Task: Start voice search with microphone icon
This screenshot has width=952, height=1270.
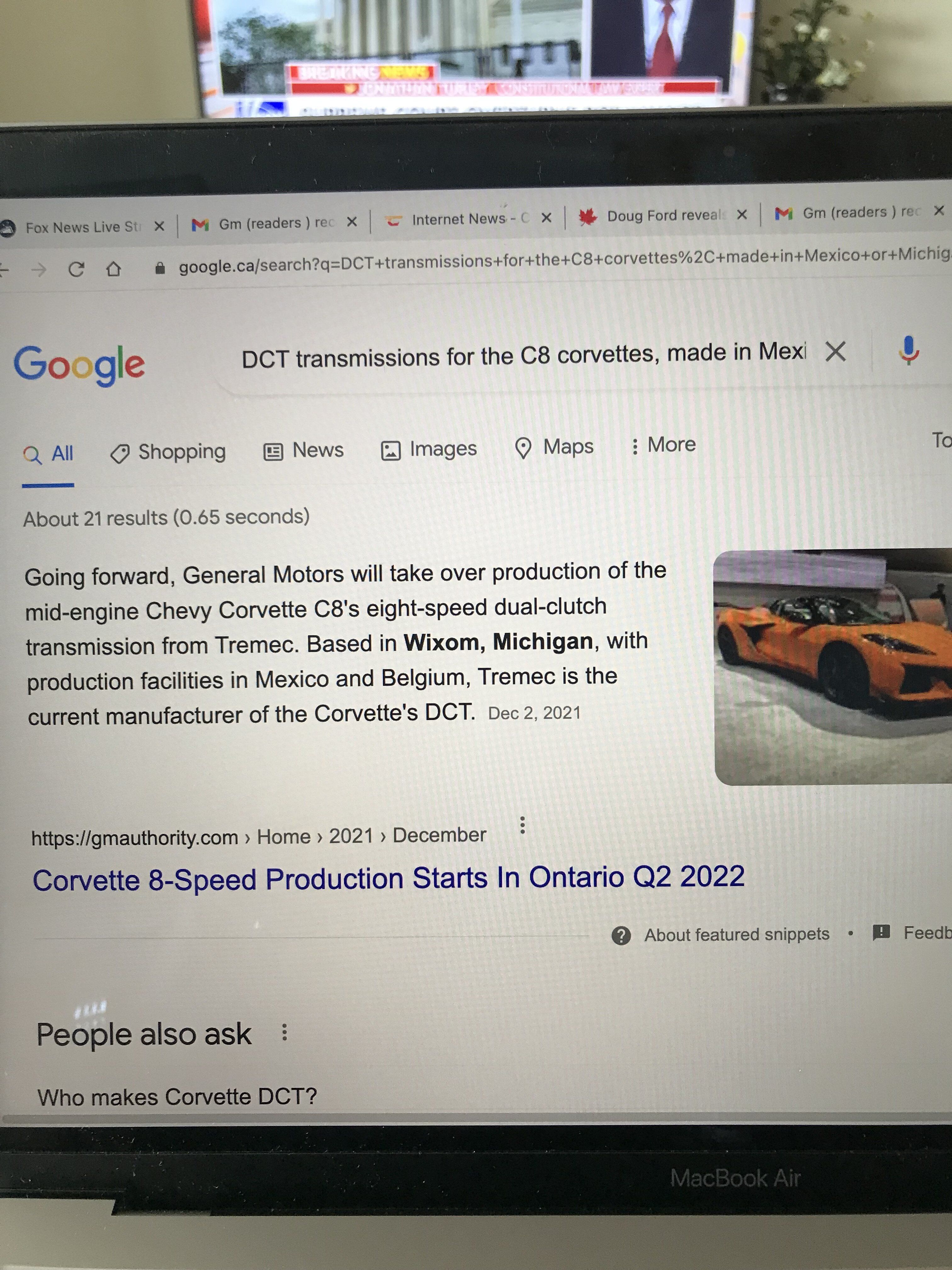Action: click(908, 350)
